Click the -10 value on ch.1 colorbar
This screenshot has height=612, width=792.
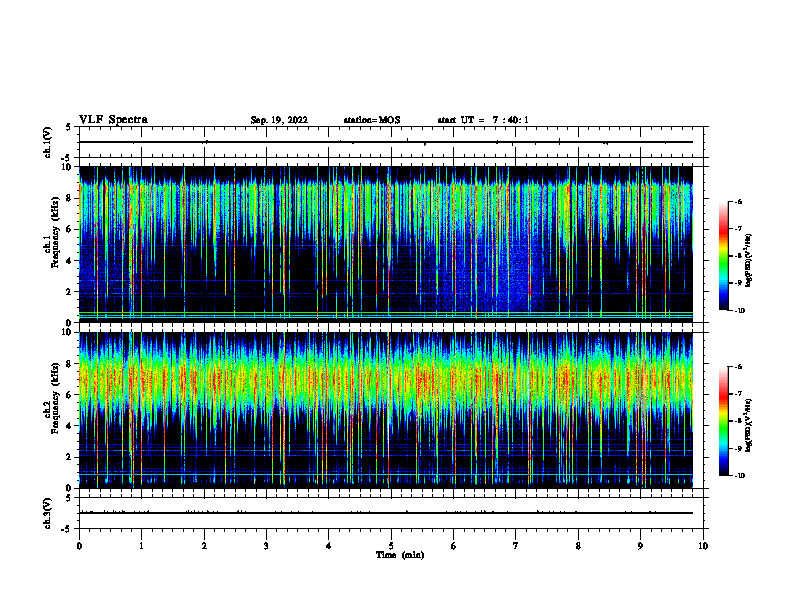tap(739, 310)
